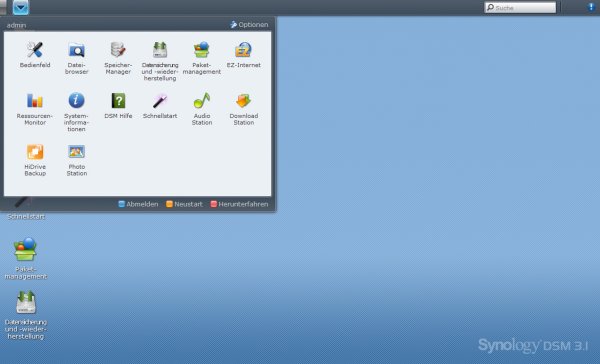The height and width of the screenshot is (364, 600).
Task: Open Paketmanagement desktop shortcut
Action: pyautogui.click(x=25, y=249)
